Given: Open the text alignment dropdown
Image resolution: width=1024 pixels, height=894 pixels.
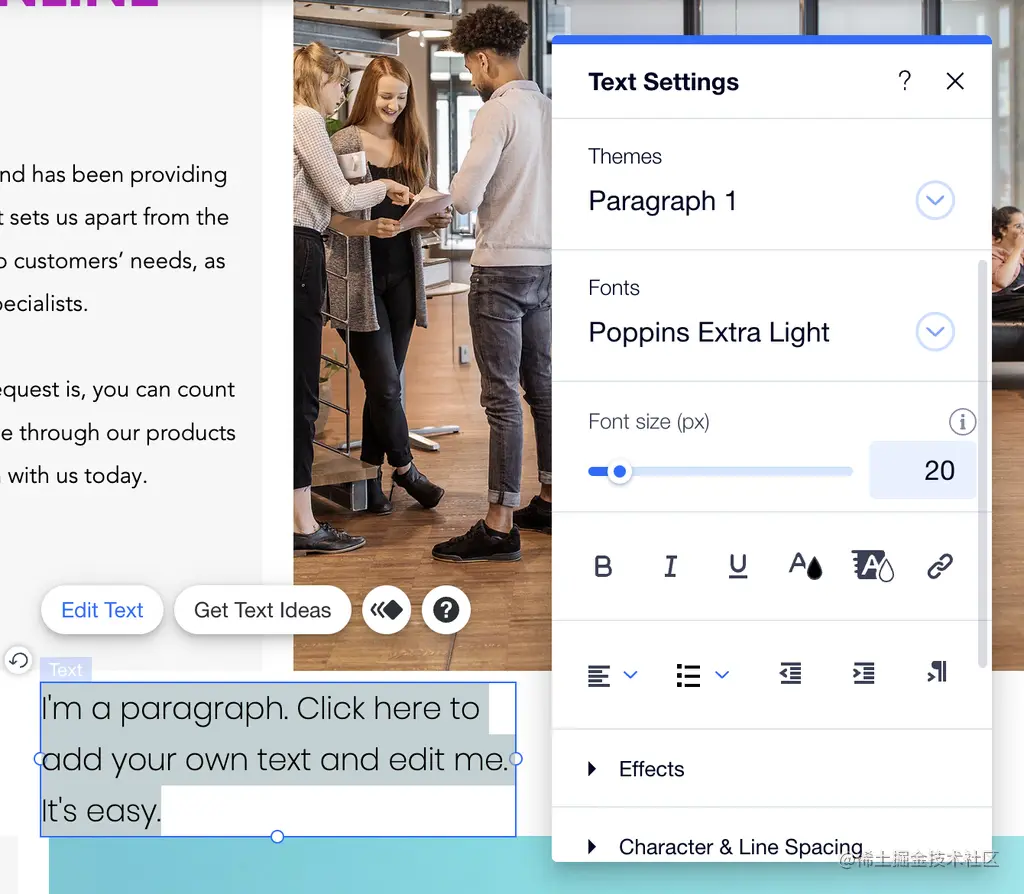Looking at the screenshot, I should (612, 675).
